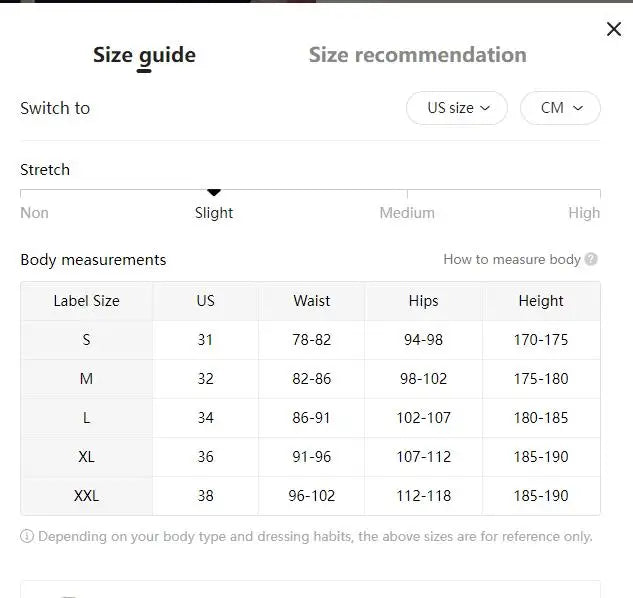633x598 pixels.
Task: Select the XL label size row
Action: [x=86, y=457]
